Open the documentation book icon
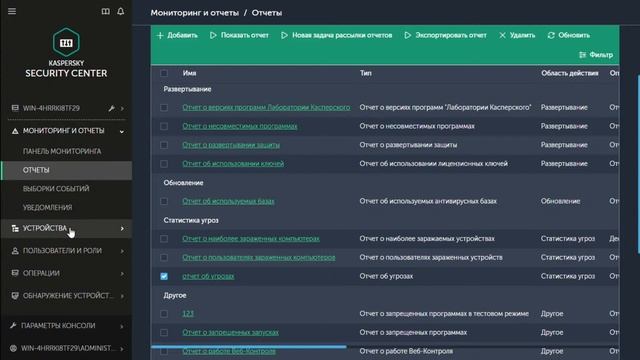This screenshot has width=640, height=360. 105,11
